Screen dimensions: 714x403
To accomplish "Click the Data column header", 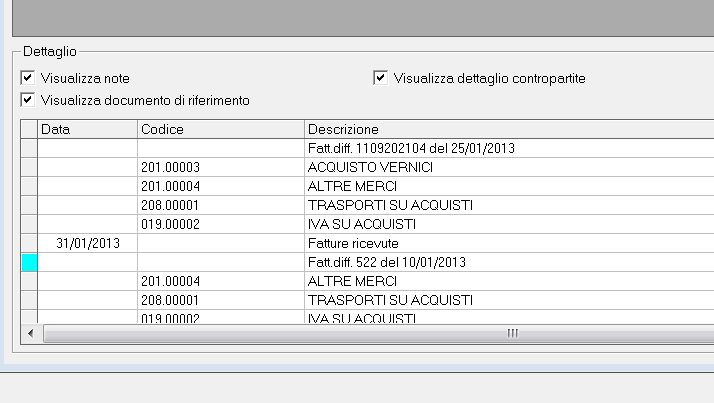I will [87, 129].
